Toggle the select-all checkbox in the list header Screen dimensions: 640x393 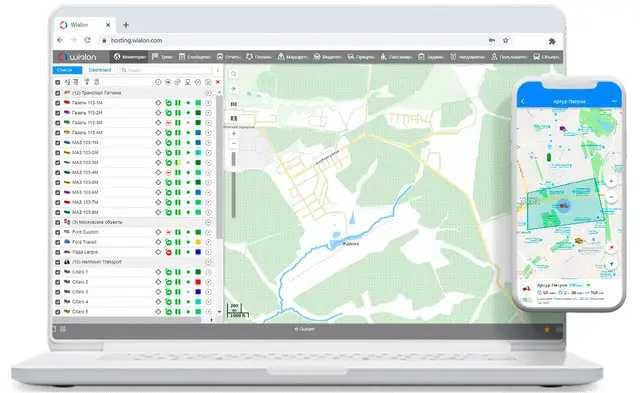click(58, 82)
